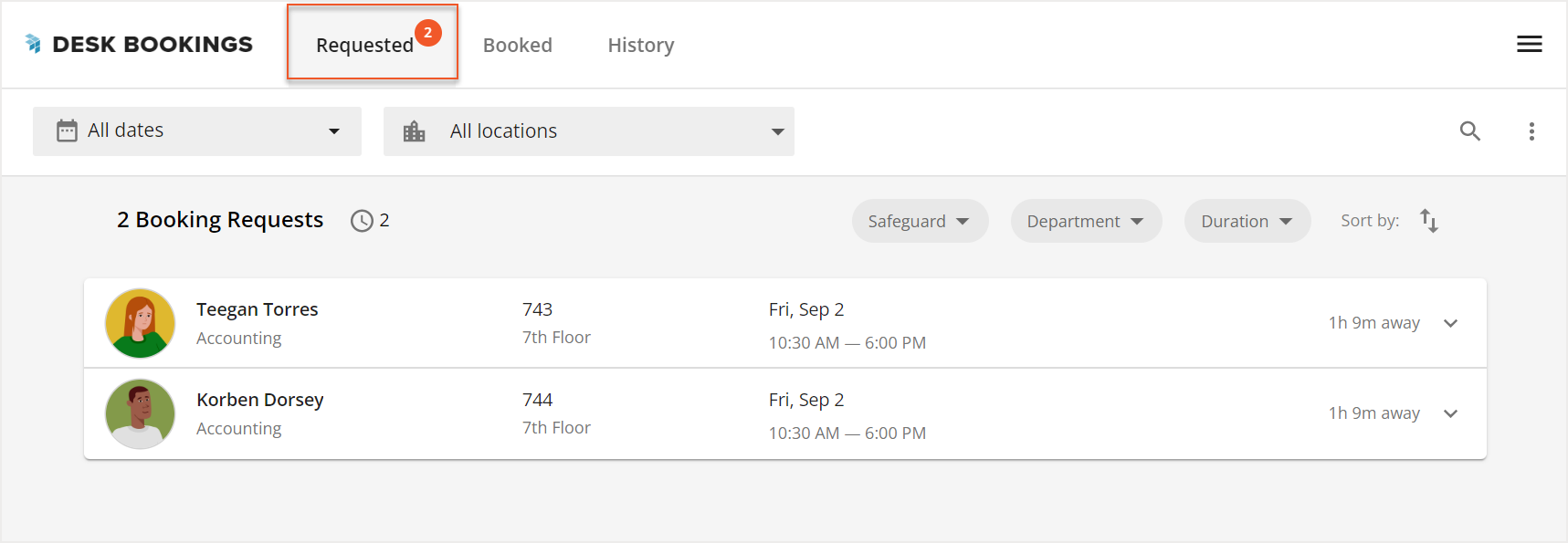Expand Teegan Torres's booking request details
The image size is (1568, 543).
coord(1451,323)
